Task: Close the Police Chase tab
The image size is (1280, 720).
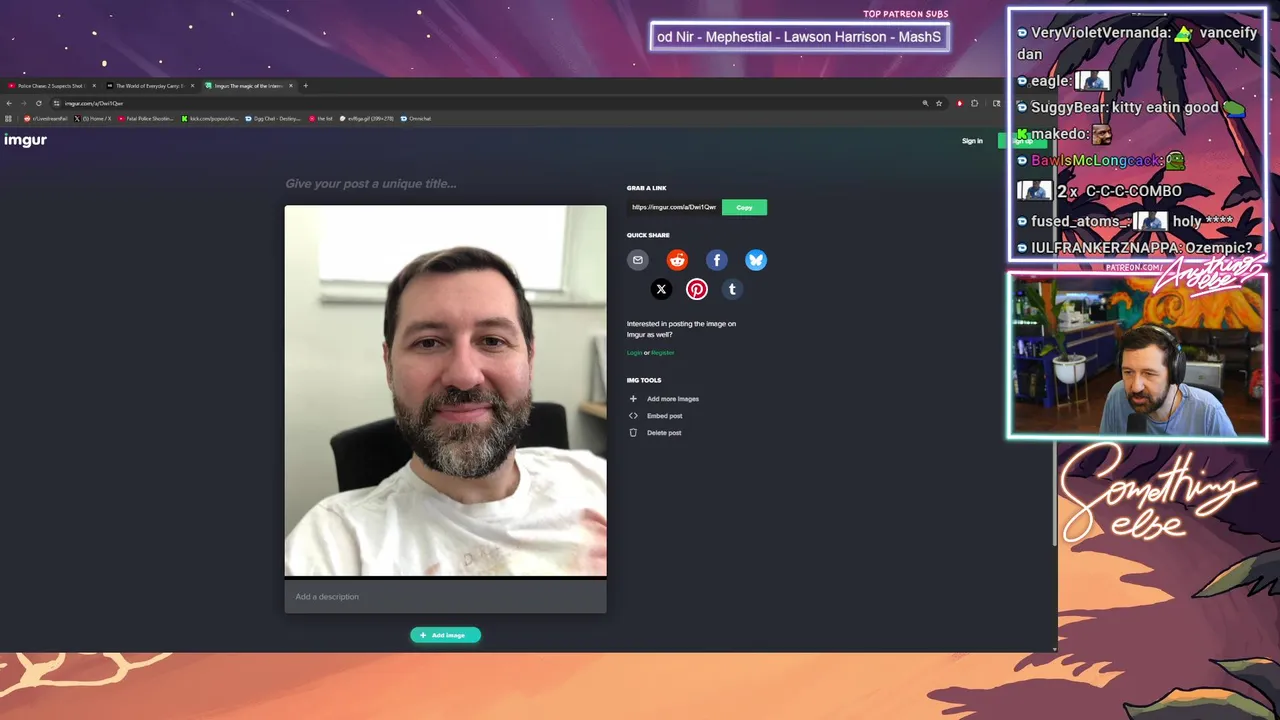Action: pos(94,86)
